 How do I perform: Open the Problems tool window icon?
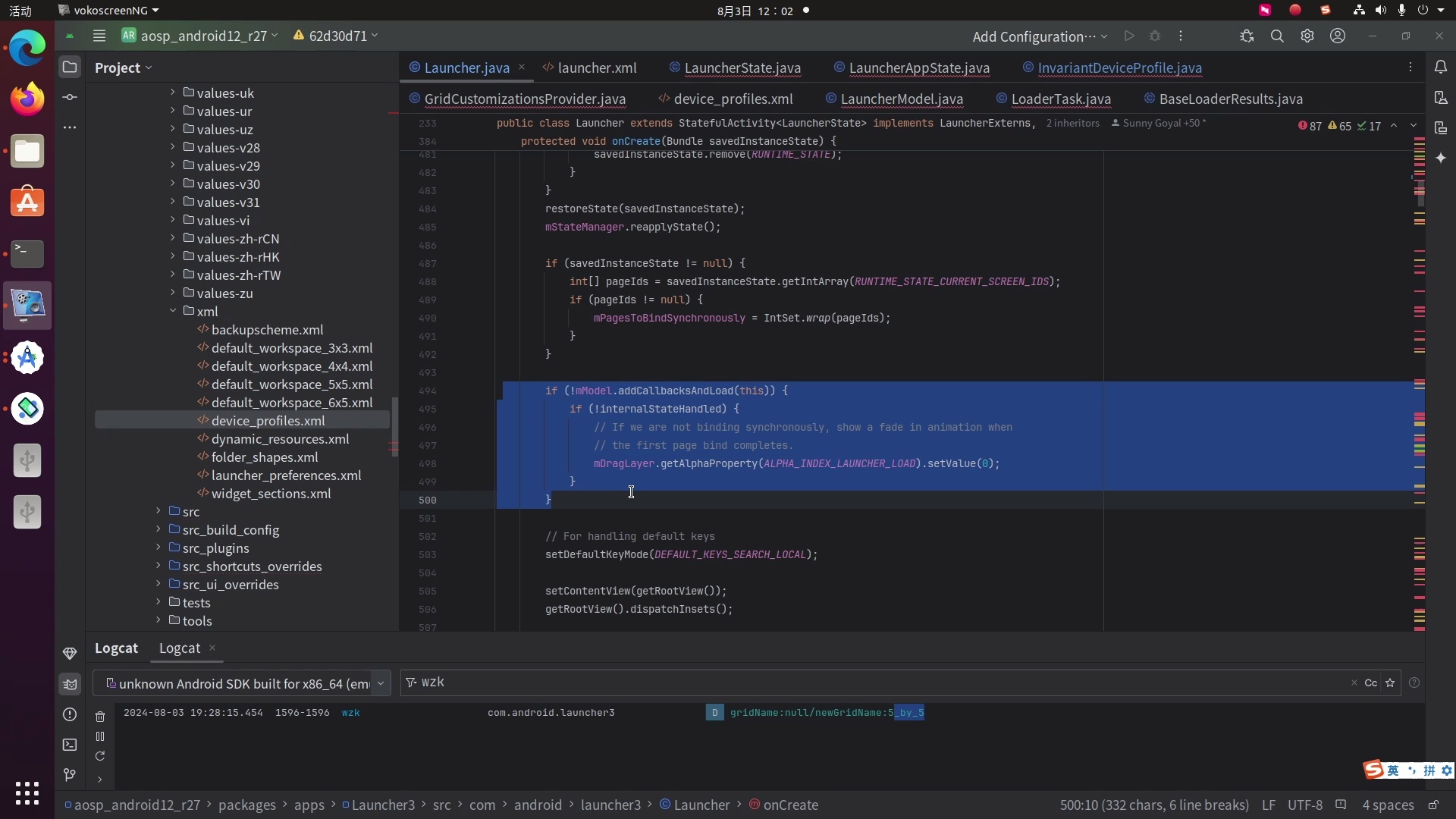(70, 714)
